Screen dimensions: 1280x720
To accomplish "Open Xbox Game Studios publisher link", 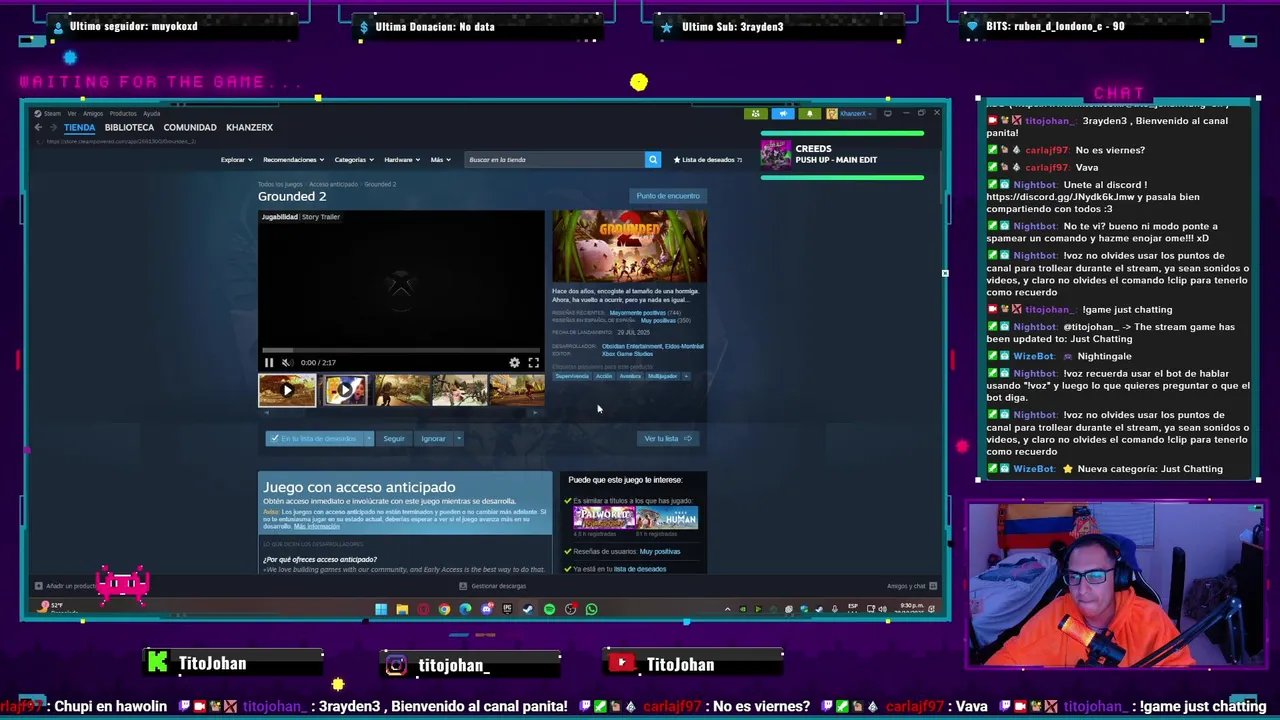I will point(627,354).
